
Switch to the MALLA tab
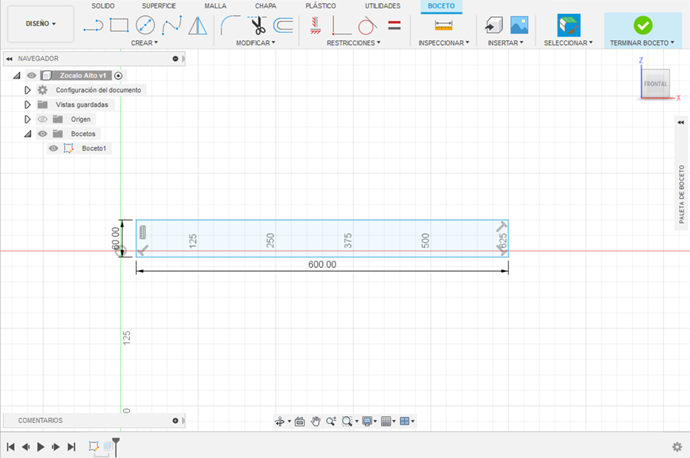coord(215,6)
